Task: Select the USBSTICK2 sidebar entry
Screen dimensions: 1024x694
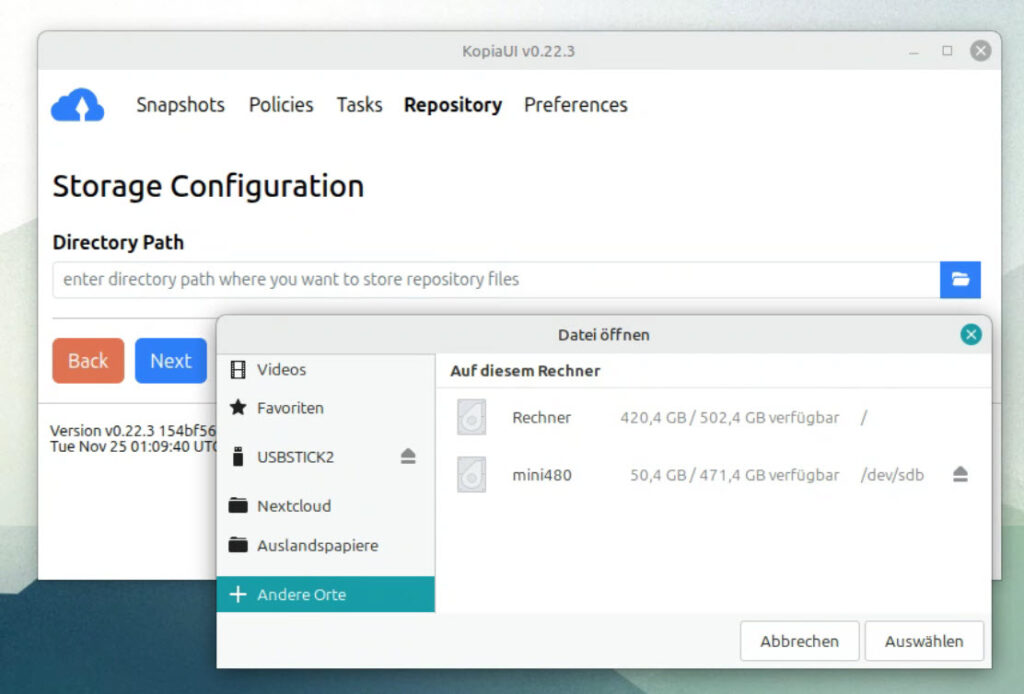Action: pos(295,457)
